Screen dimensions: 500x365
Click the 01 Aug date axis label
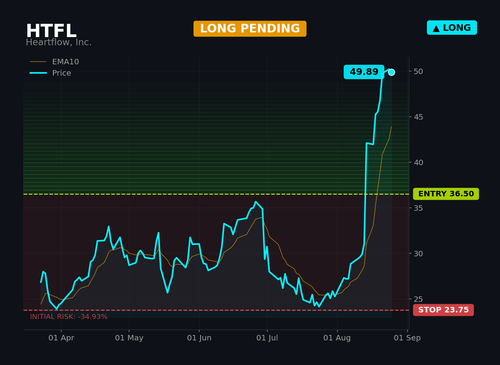point(337,338)
